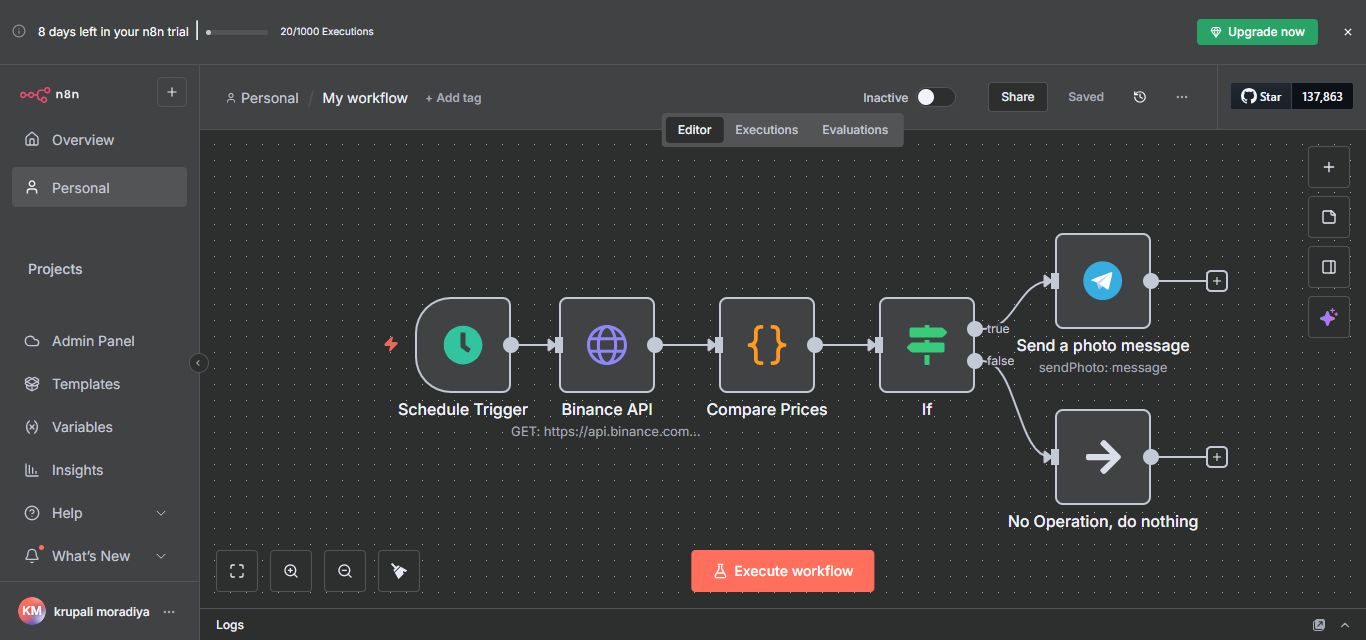The height and width of the screenshot is (640, 1366).
Task: Check the trial executions progress bar
Action: [236, 31]
